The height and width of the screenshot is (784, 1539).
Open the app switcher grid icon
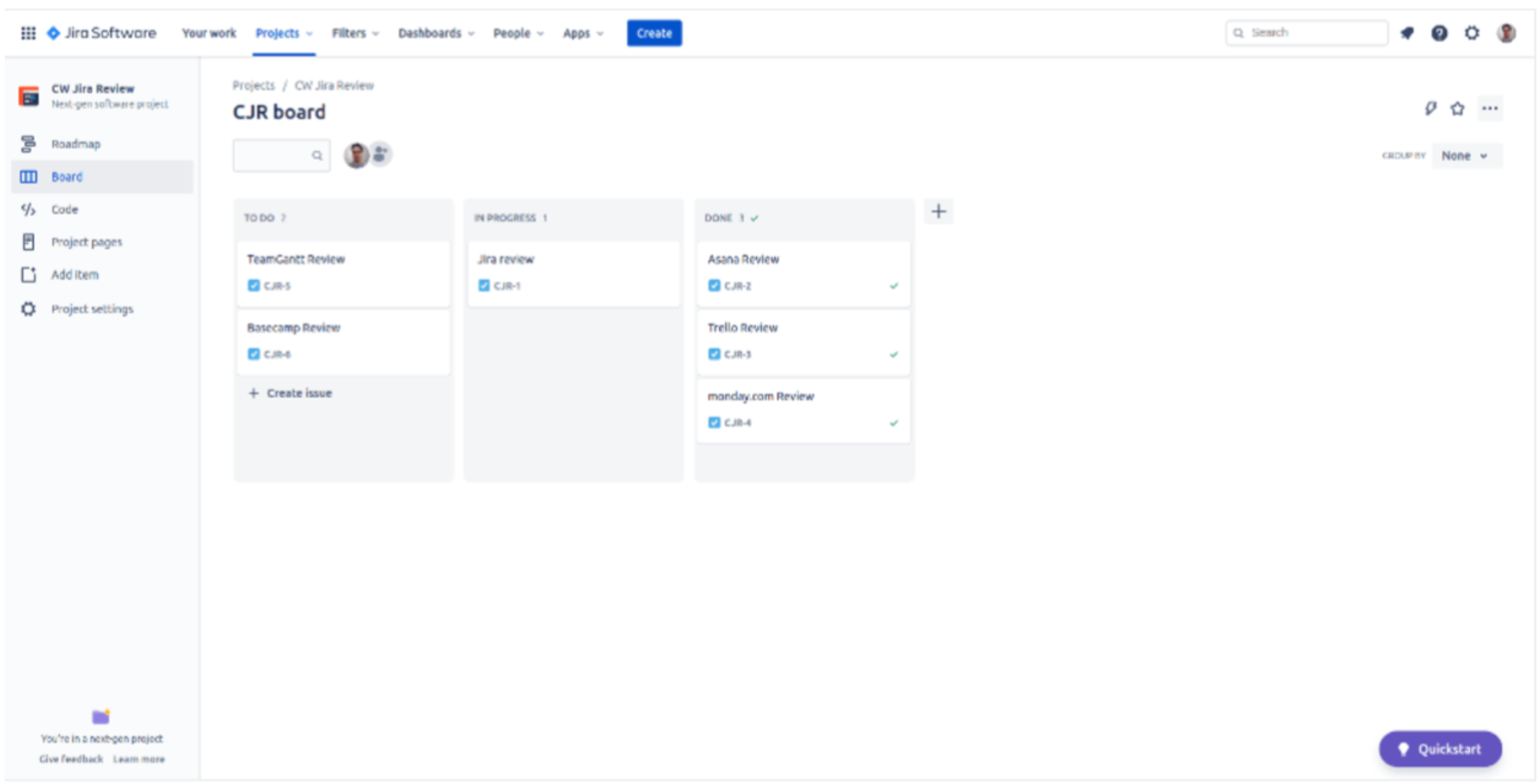tap(28, 33)
